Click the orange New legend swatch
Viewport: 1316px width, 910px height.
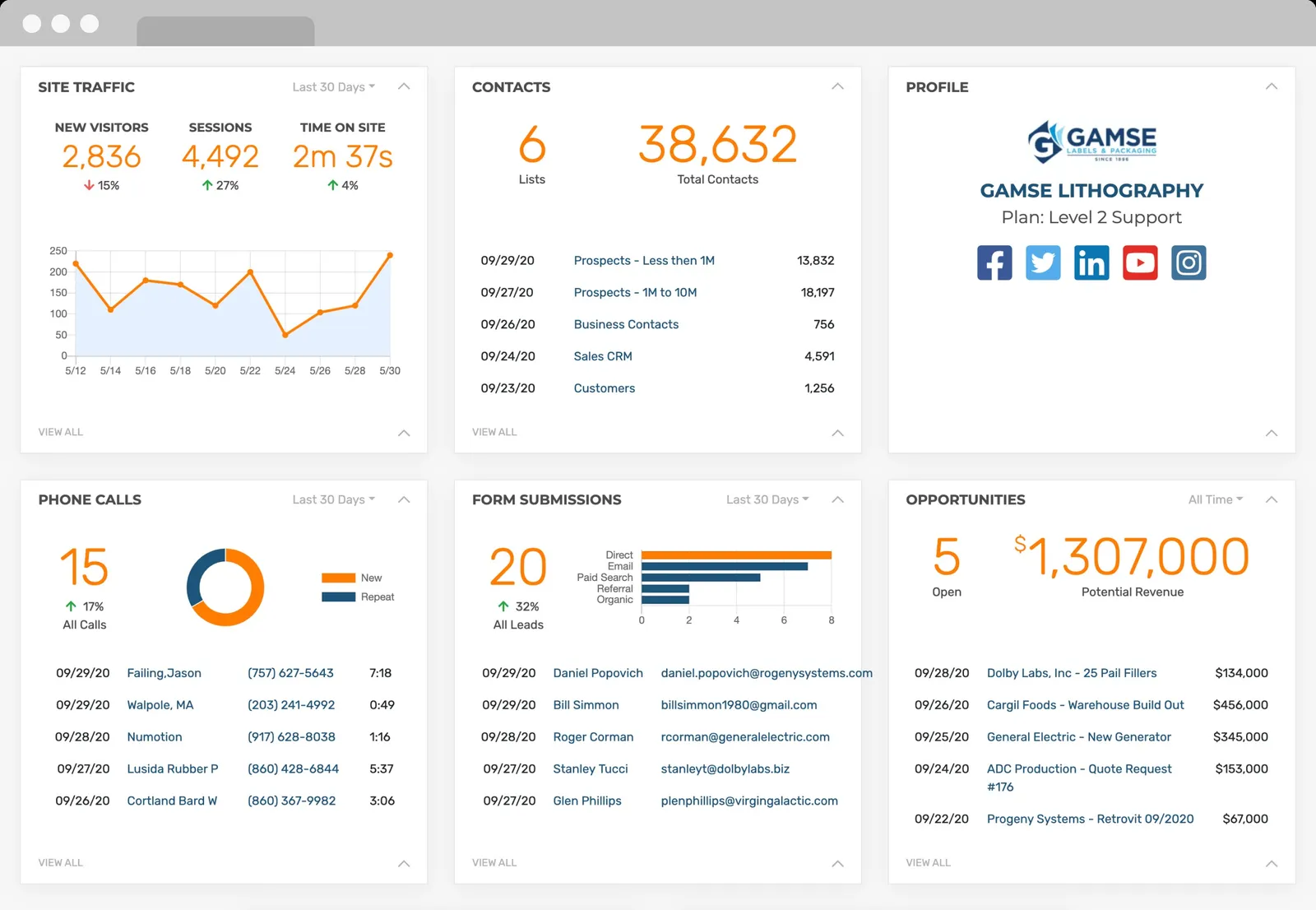tap(338, 578)
